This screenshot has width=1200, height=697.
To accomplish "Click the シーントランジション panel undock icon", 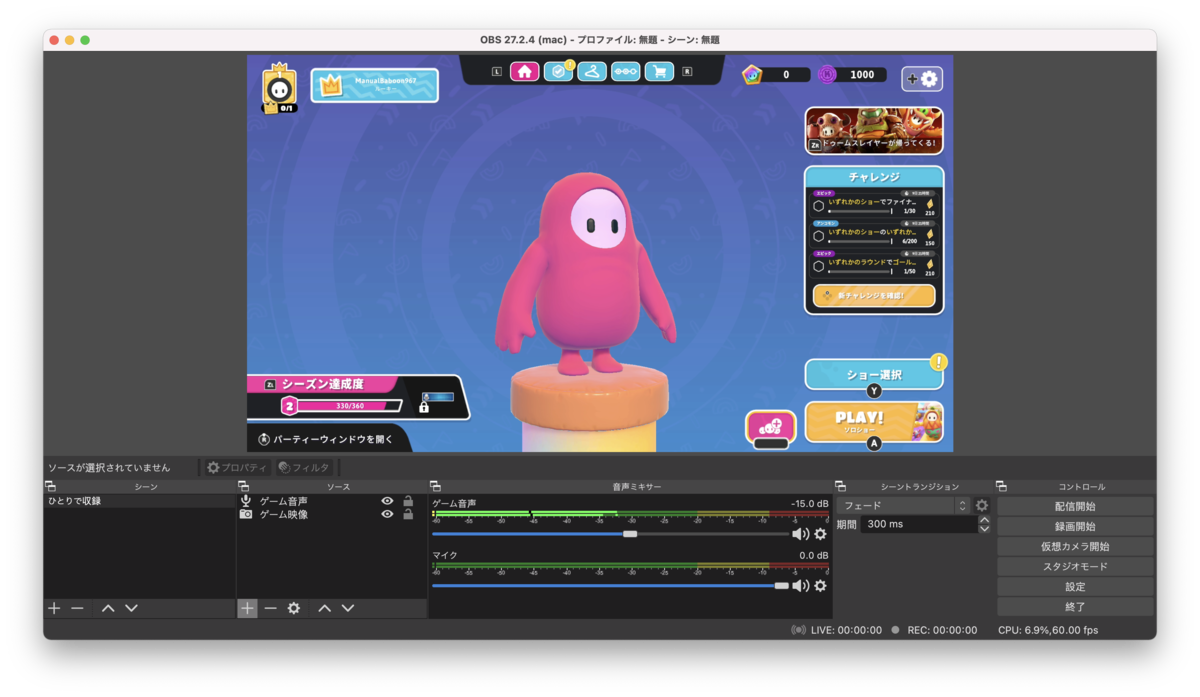I will tap(840, 486).
